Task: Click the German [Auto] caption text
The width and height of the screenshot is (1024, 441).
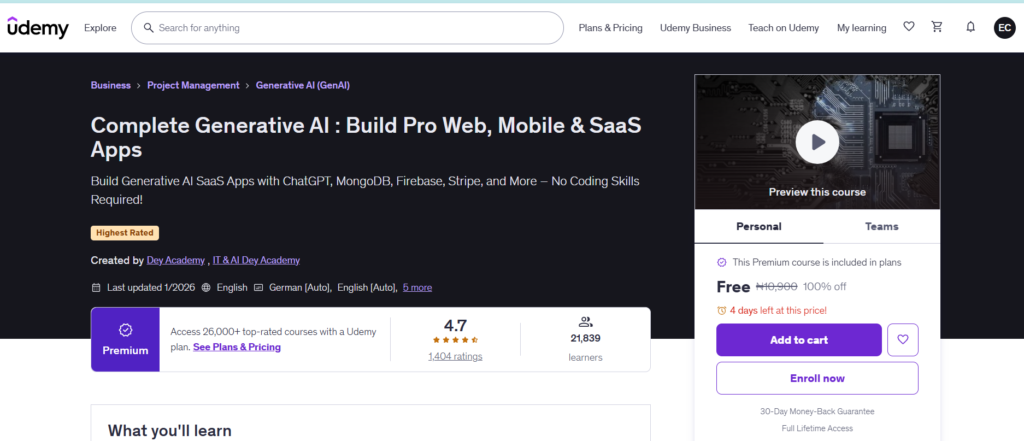Action: tap(300, 287)
